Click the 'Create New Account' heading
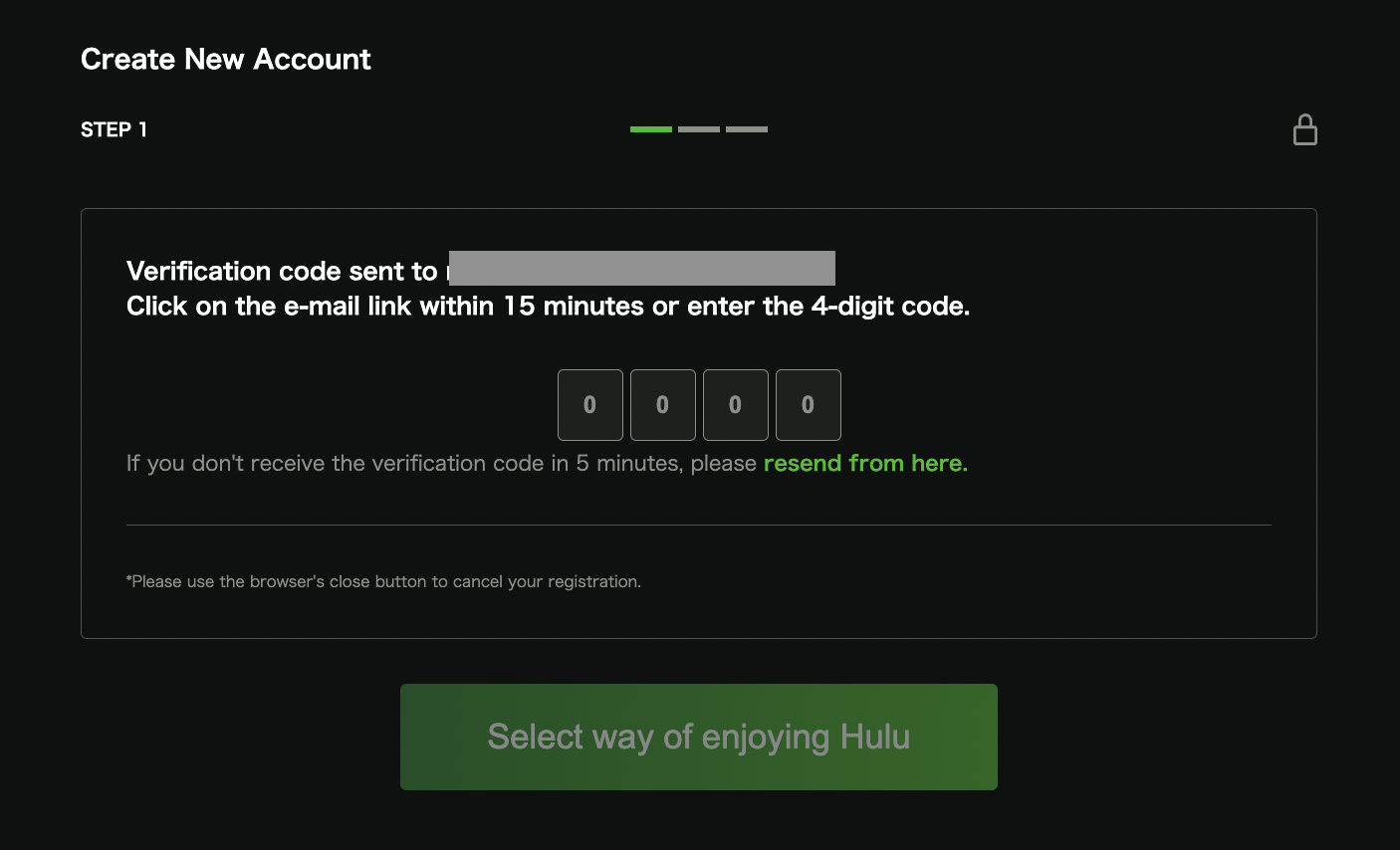This screenshot has height=850, width=1400. coord(226,60)
